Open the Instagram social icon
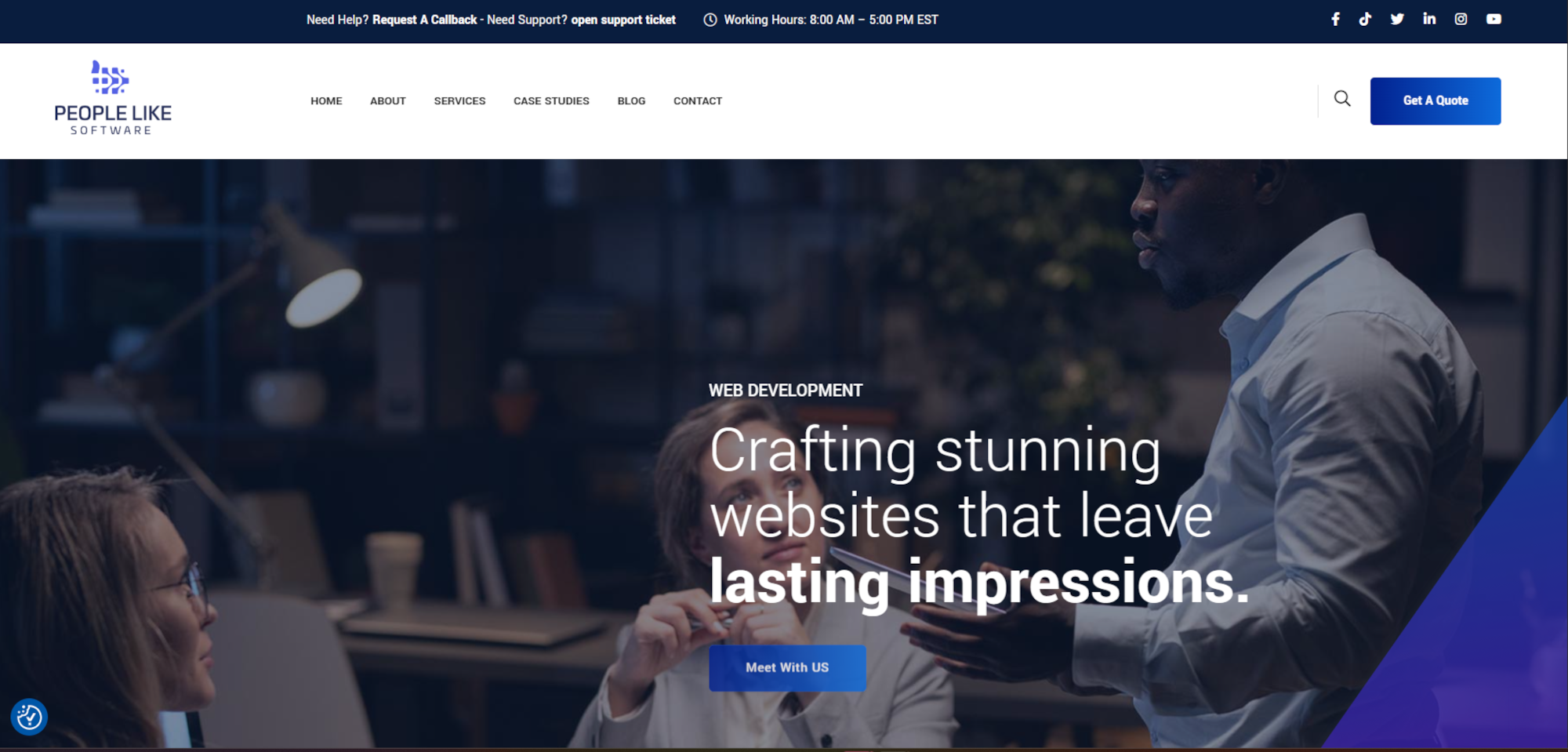The image size is (1568, 752). tap(1461, 20)
